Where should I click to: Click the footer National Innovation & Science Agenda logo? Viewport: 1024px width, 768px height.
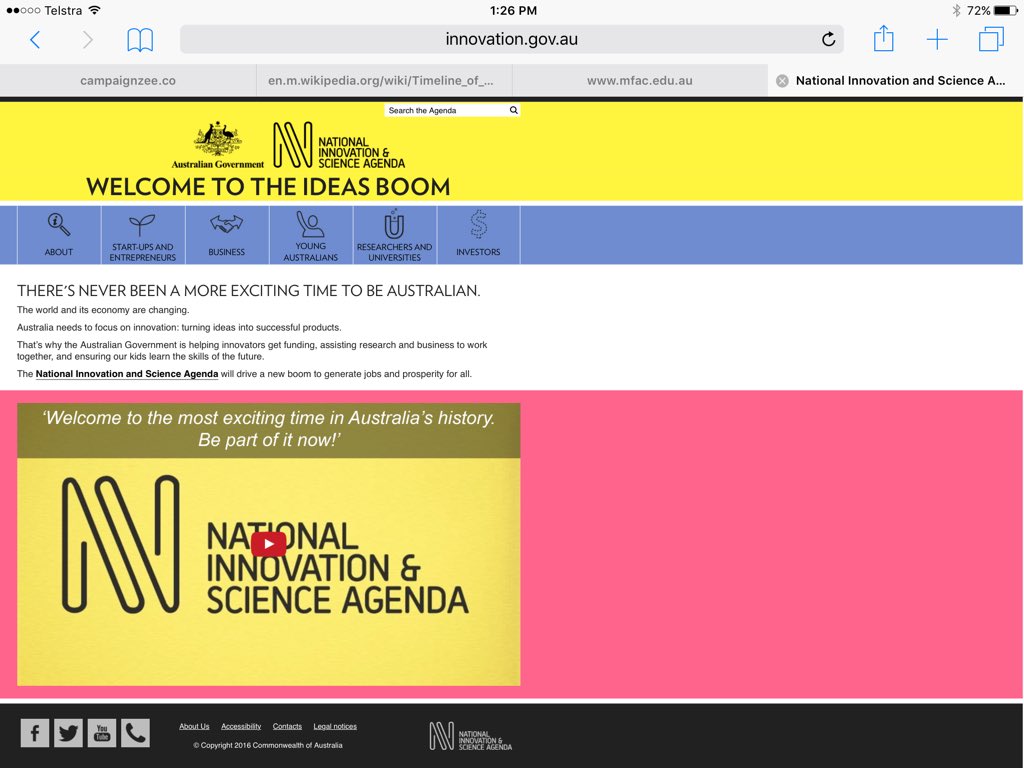[x=471, y=737]
